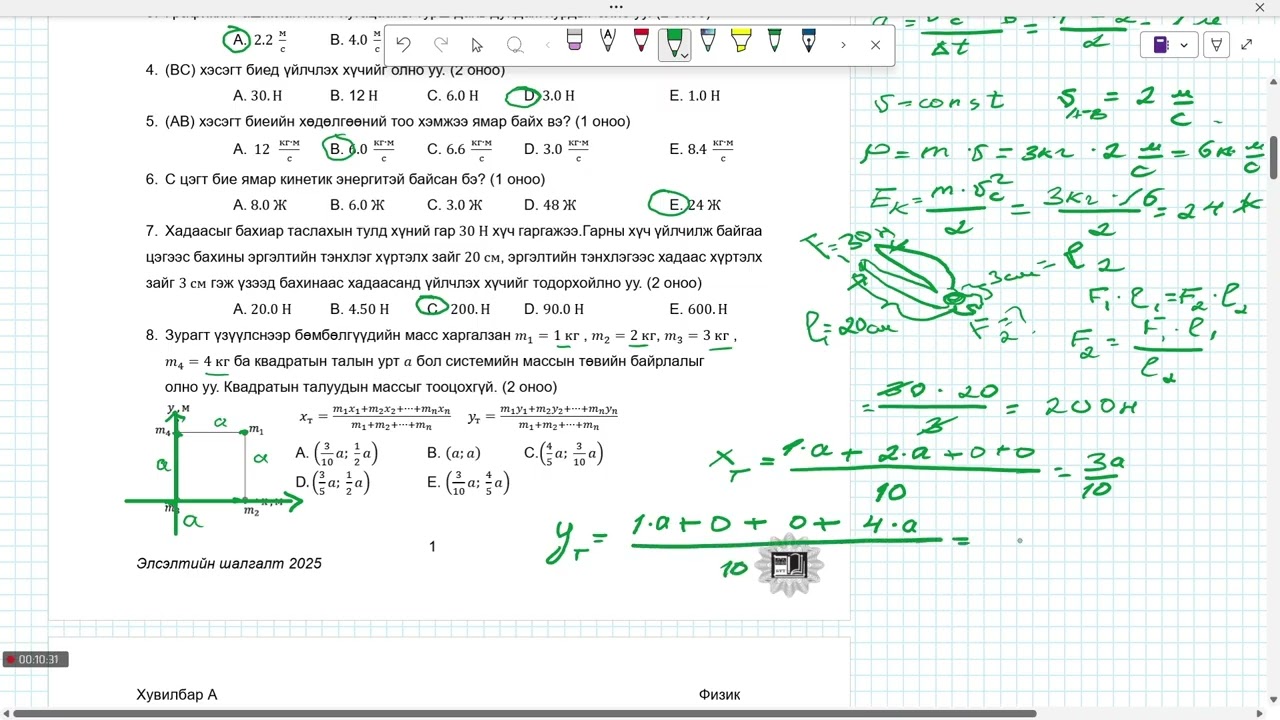The width and height of the screenshot is (1280, 720).
Task: Open the purple notebook dropdown
Action: (x=1169, y=45)
